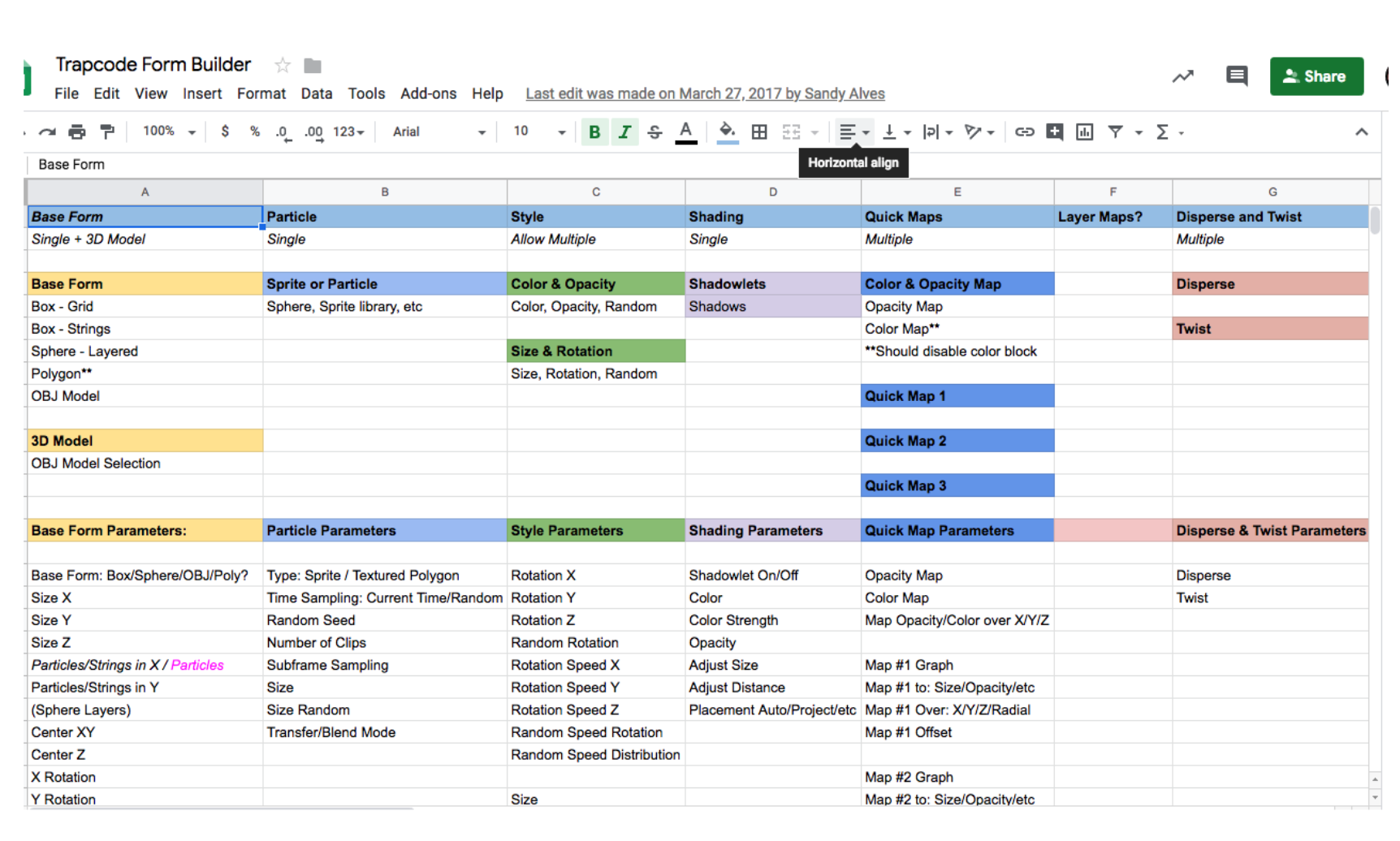Open the Tools menu

[366, 94]
